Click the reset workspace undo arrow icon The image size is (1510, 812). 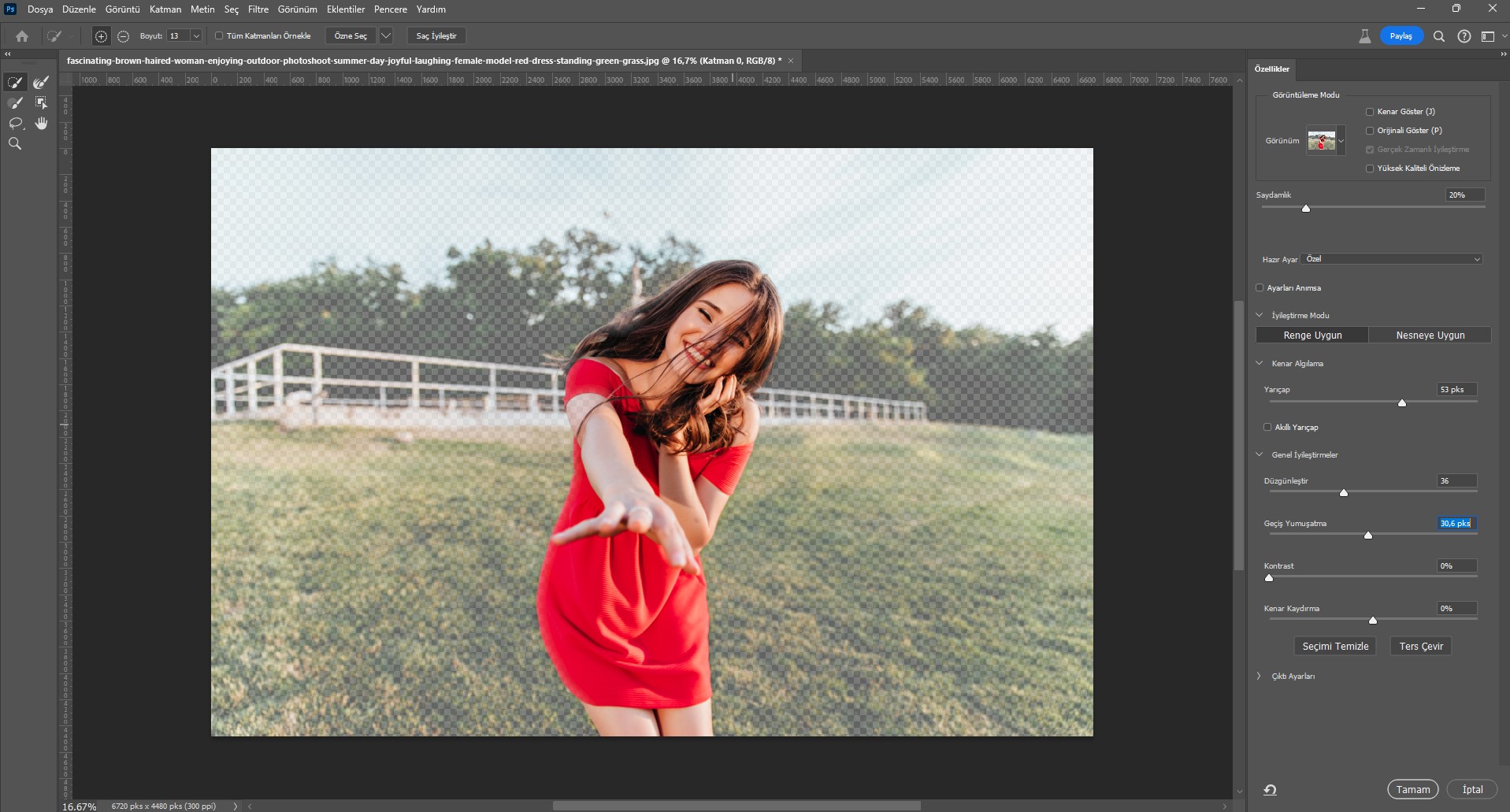[1271, 790]
